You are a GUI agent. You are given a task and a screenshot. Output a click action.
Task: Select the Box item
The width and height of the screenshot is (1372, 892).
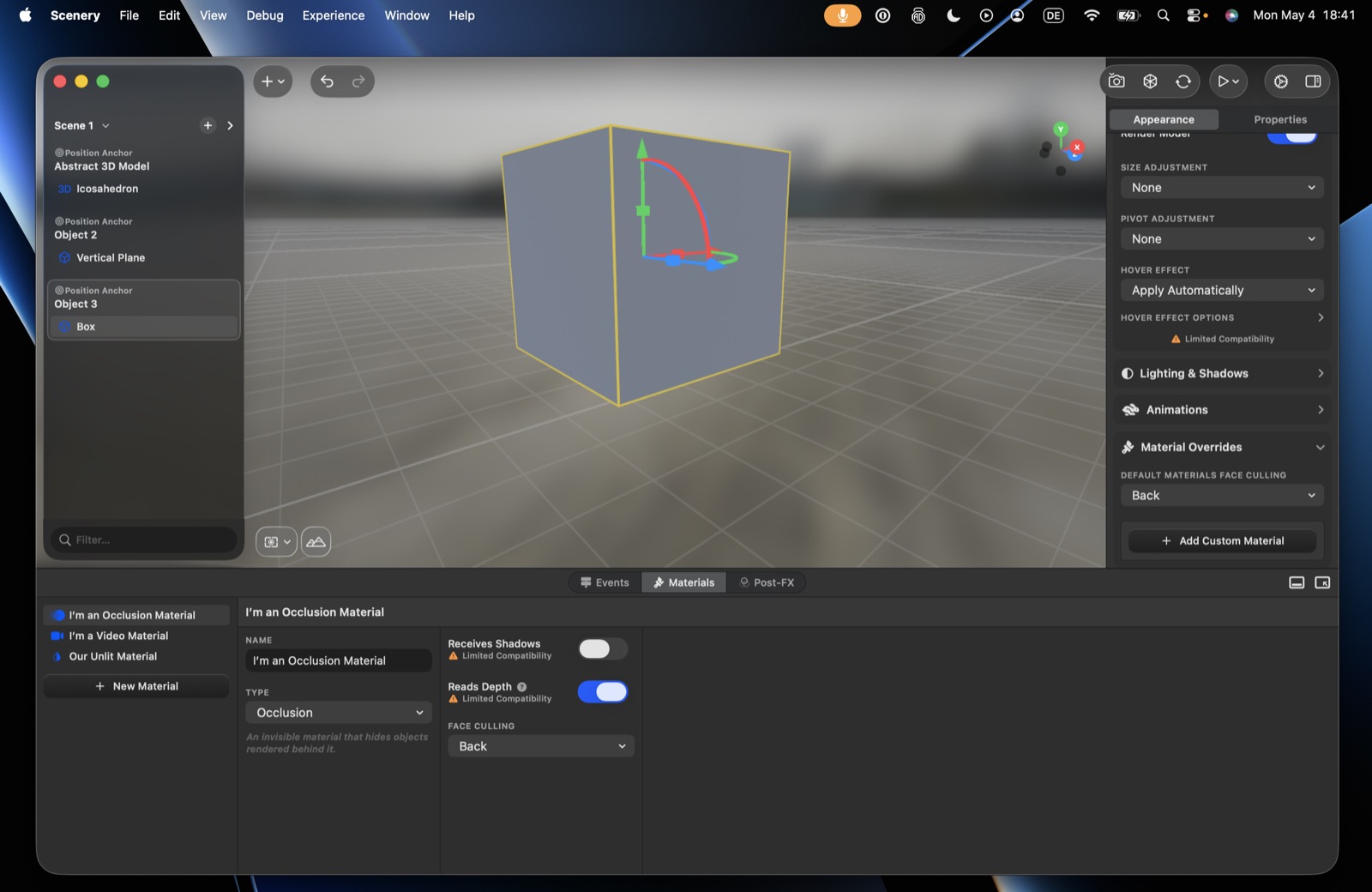[143, 327]
